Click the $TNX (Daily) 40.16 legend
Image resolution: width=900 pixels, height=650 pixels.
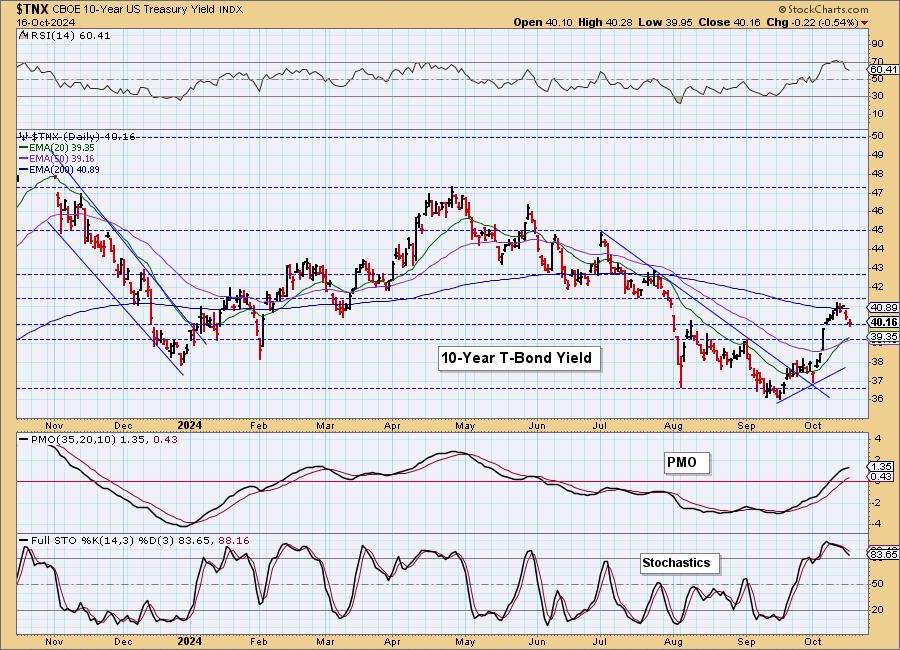coord(82,136)
